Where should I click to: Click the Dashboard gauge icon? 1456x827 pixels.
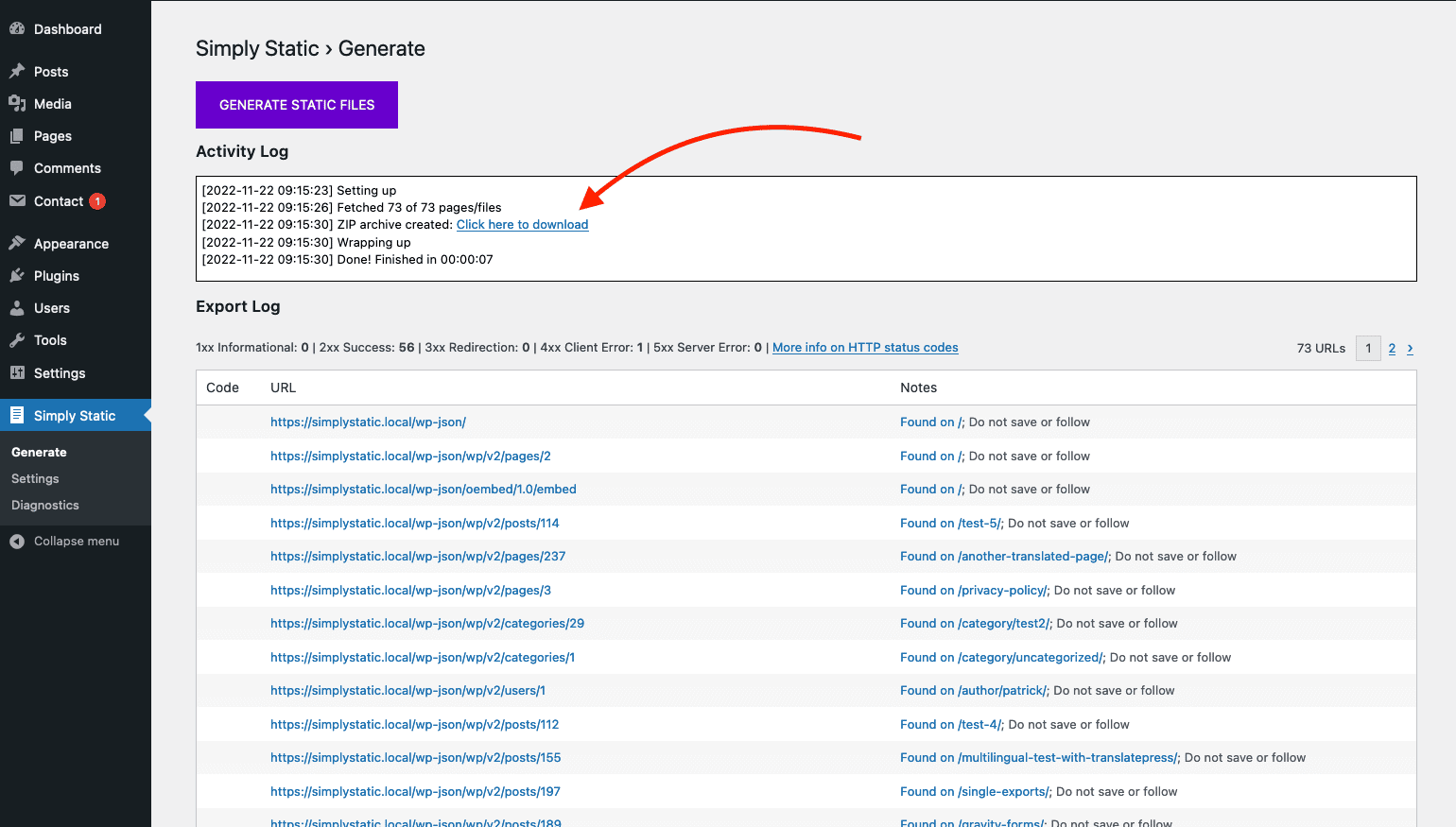click(17, 29)
